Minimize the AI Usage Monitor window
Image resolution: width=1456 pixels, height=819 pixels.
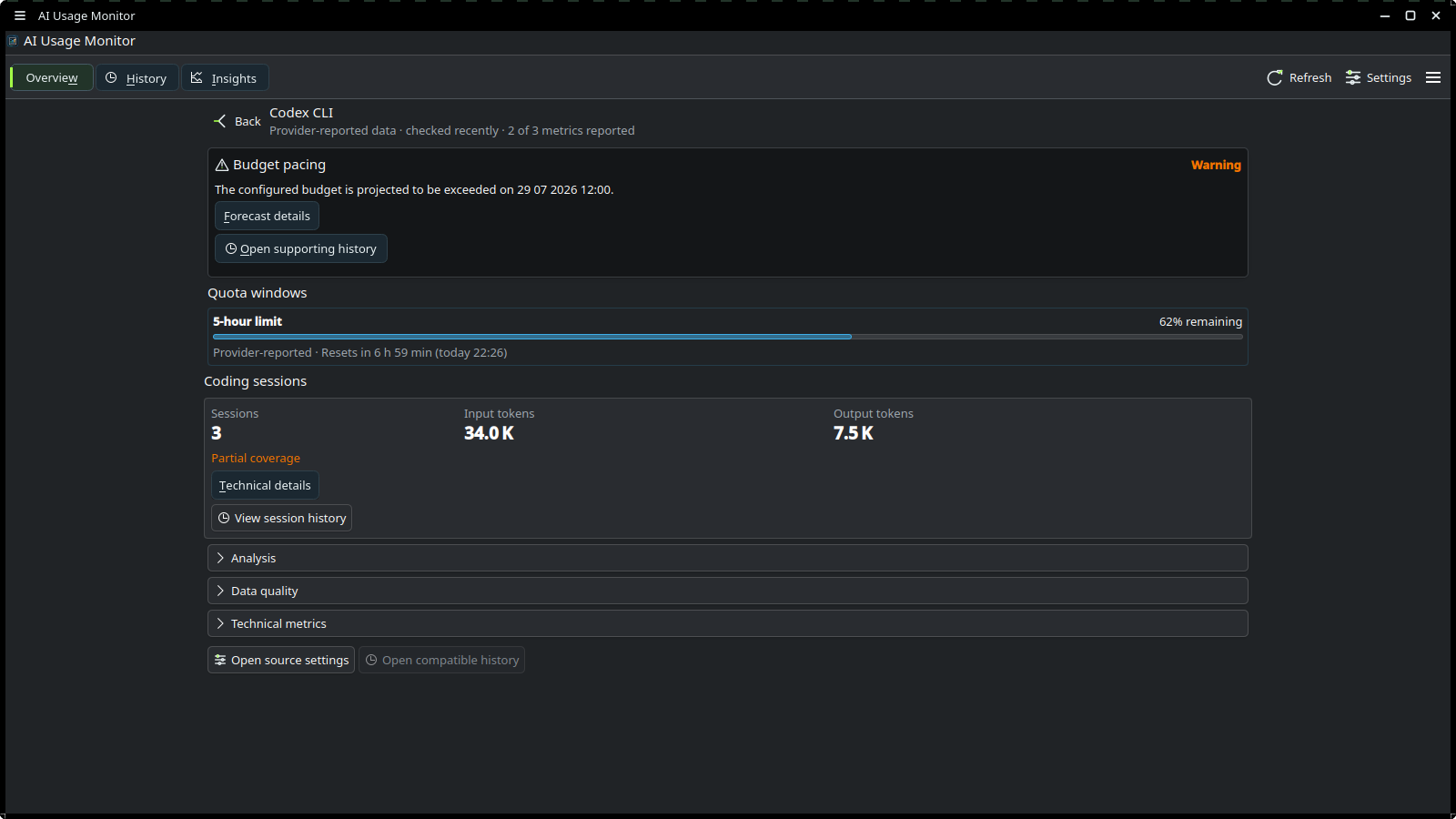pos(1385,15)
